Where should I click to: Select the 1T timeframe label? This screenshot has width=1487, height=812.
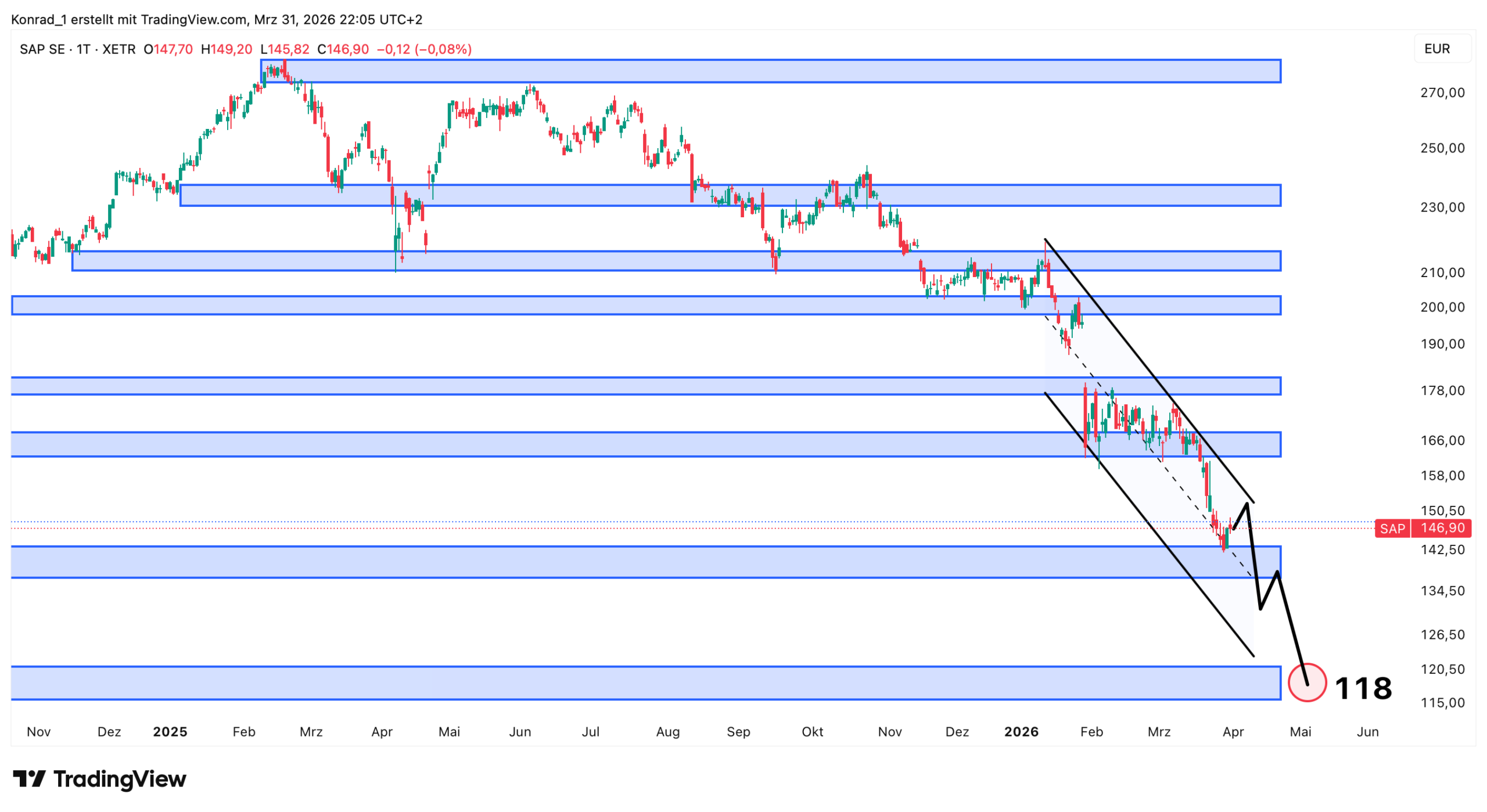coord(84,49)
